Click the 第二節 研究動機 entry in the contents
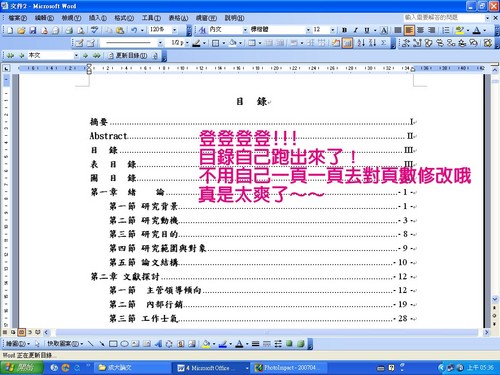The height and width of the screenshot is (375, 500). coord(263,220)
